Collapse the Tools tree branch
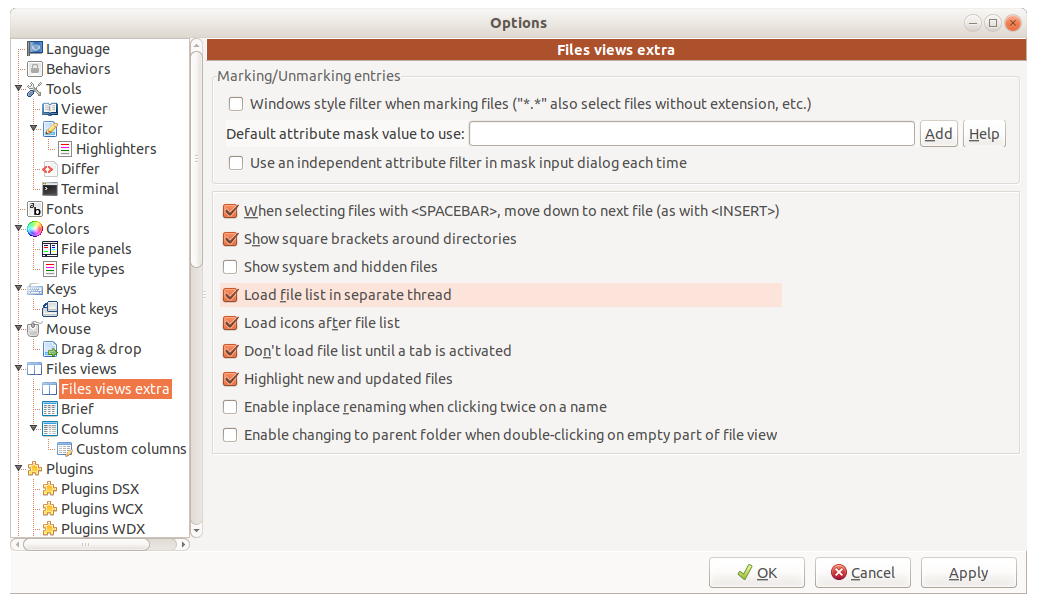This screenshot has height=604, width=1037. (x=17, y=88)
